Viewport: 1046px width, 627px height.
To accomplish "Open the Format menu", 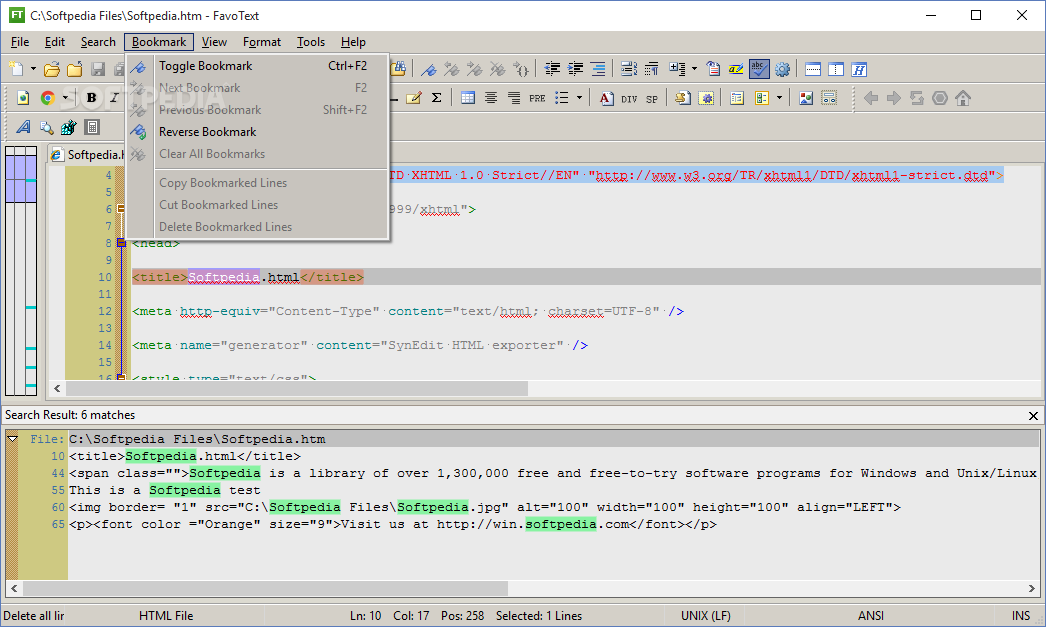I will point(262,42).
